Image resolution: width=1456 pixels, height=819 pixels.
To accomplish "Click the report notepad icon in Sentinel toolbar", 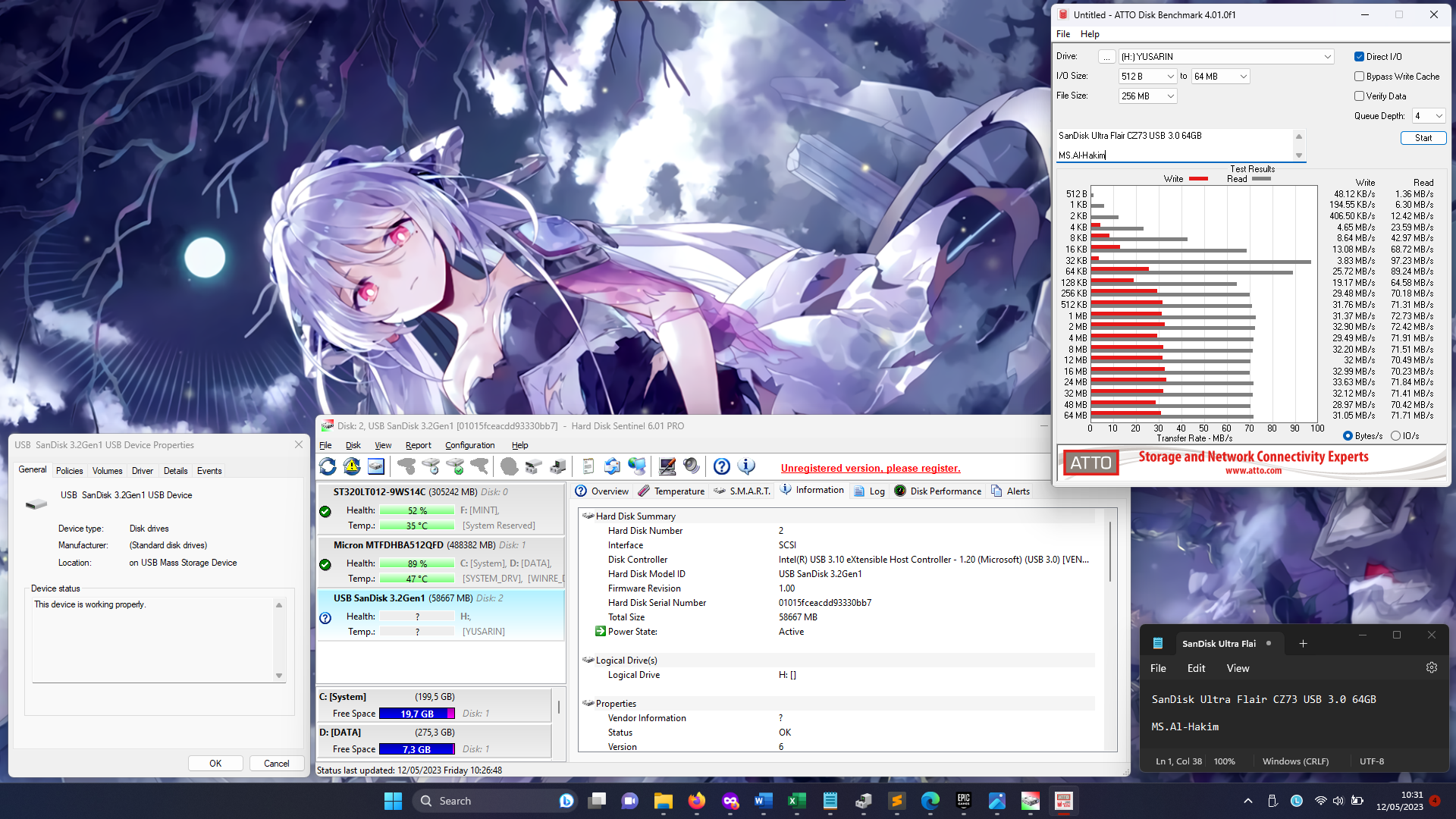I will (588, 467).
